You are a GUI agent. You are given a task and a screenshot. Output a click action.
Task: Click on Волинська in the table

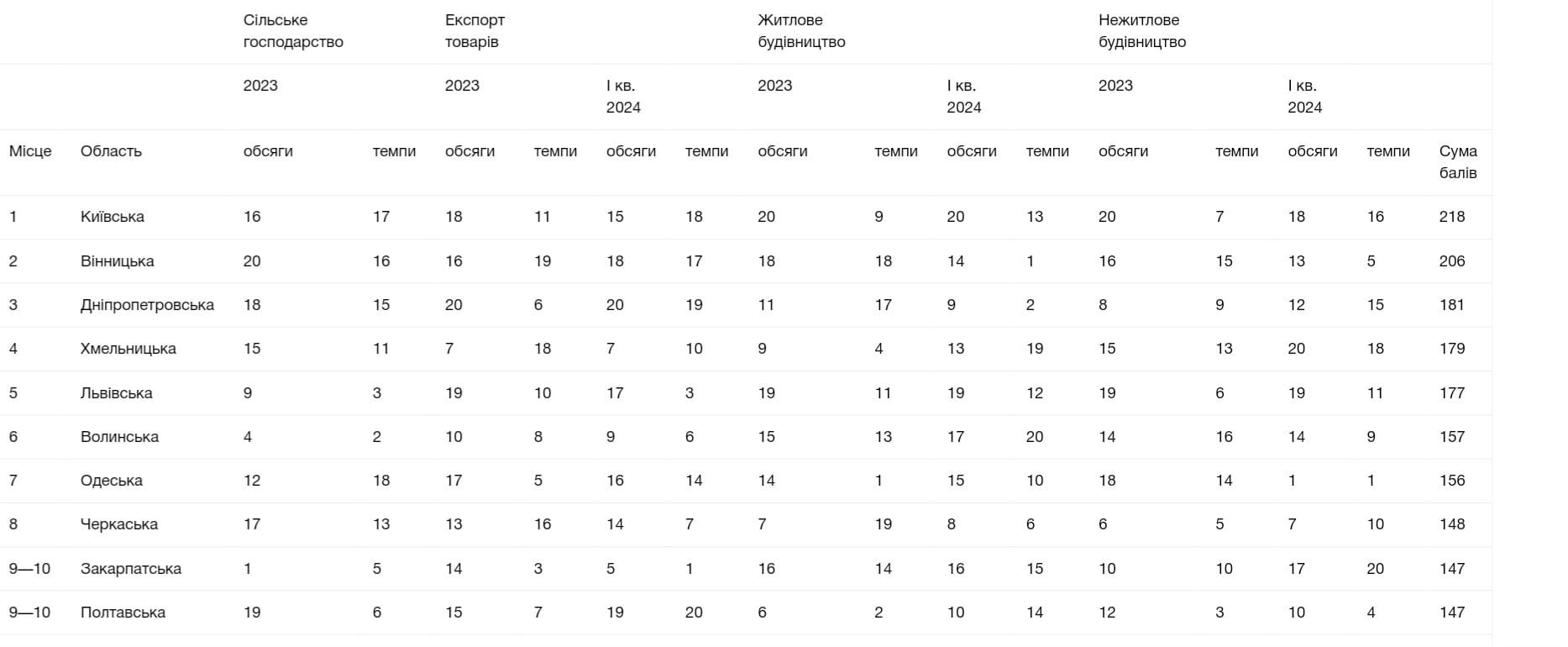point(119,437)
